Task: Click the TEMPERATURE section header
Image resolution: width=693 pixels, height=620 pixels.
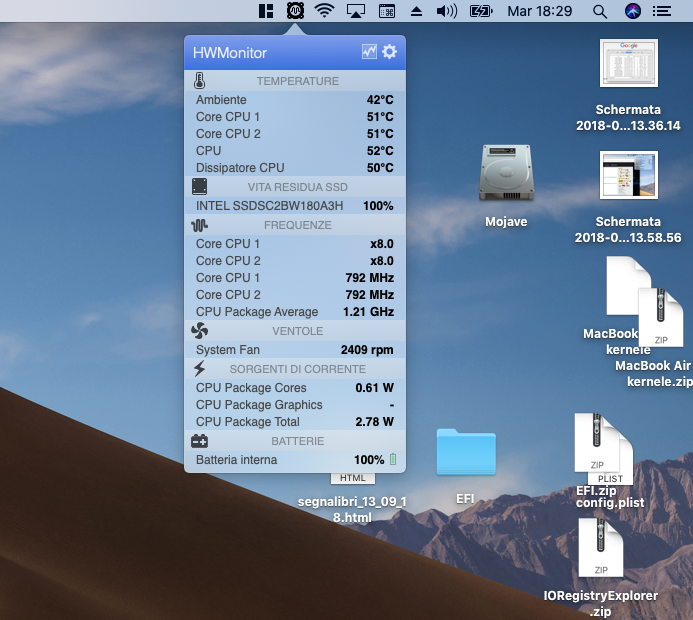Action: (x=295, y=81)
